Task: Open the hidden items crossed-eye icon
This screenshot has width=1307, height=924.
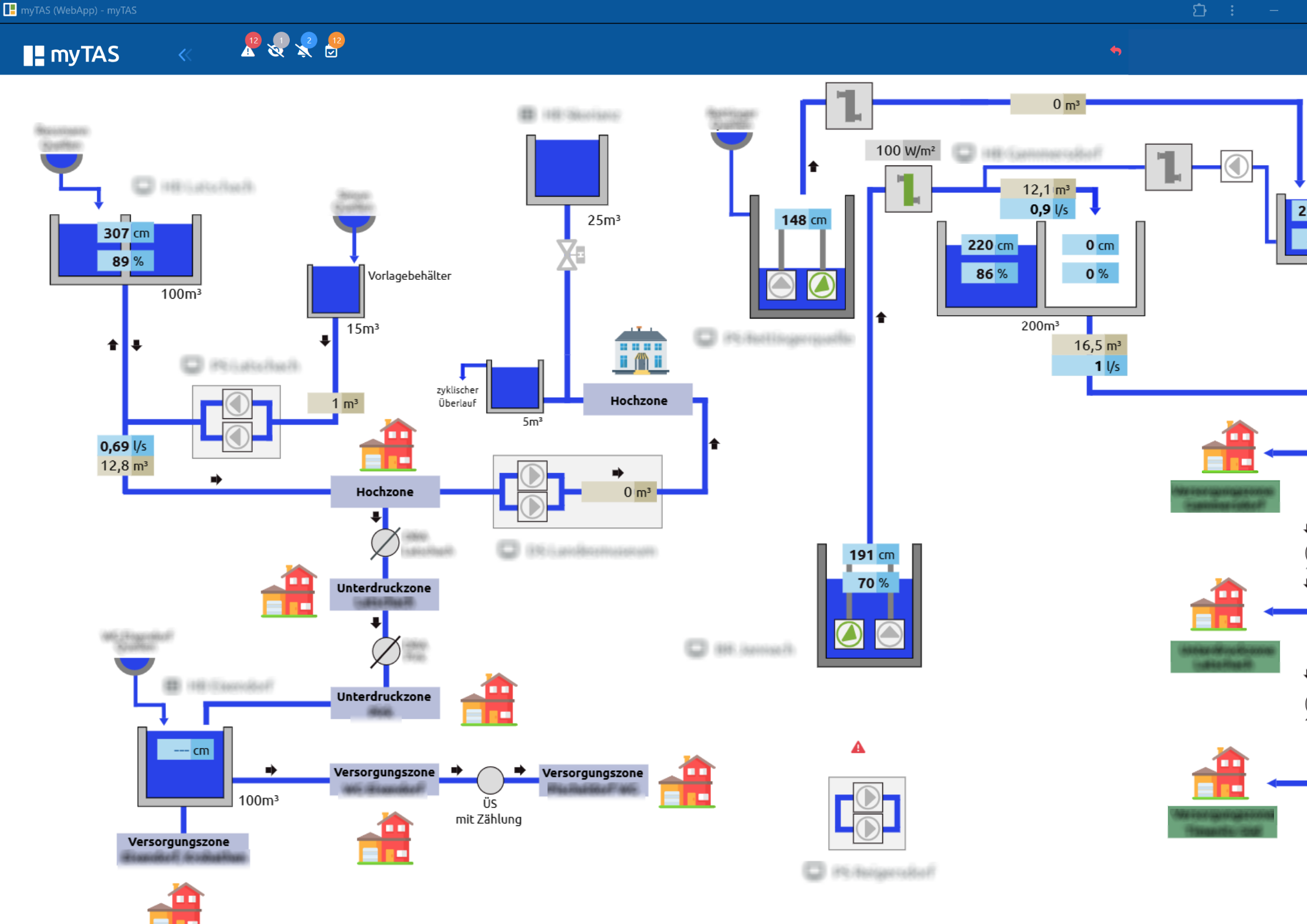Action: 276,50
